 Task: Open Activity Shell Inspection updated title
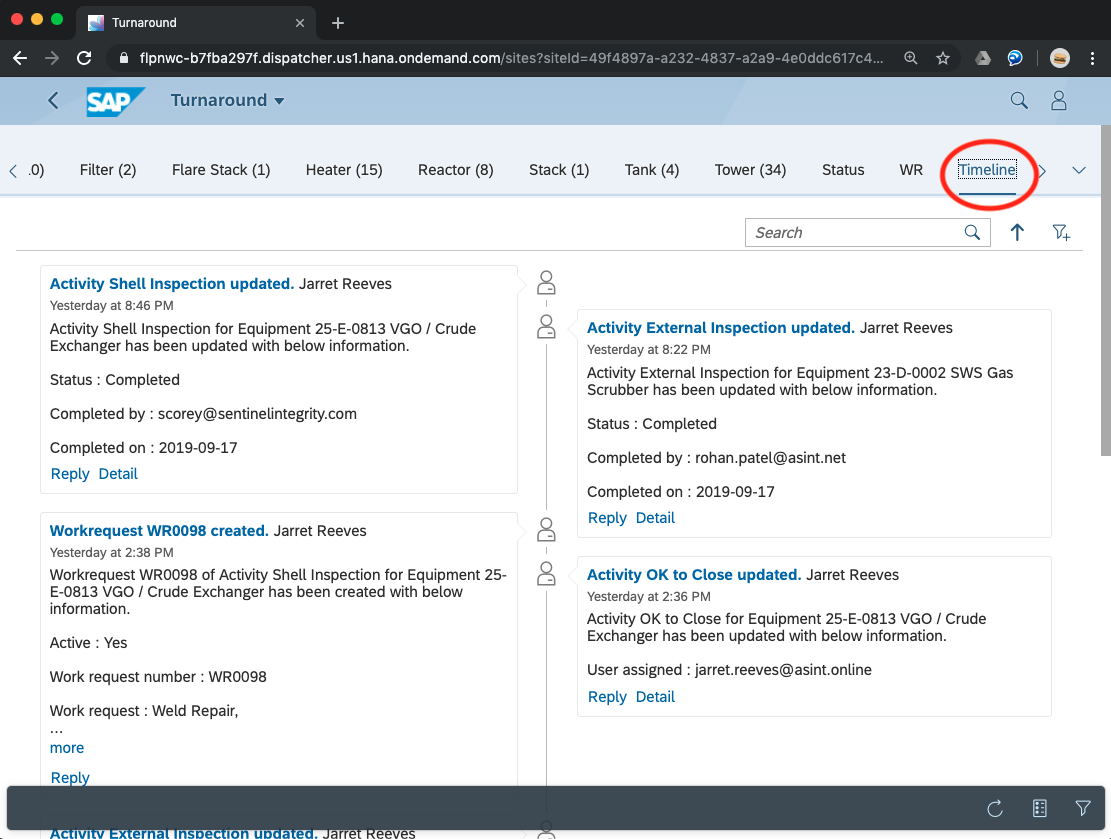171,283
